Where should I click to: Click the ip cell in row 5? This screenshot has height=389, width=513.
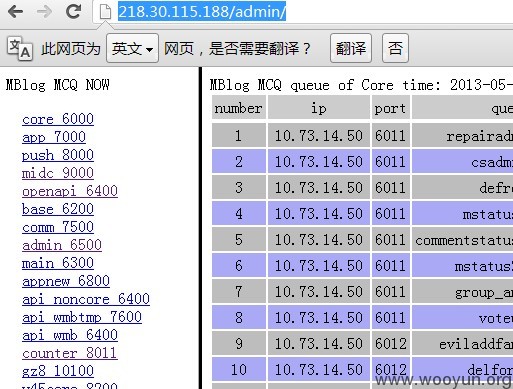click(x=319, y=239)
